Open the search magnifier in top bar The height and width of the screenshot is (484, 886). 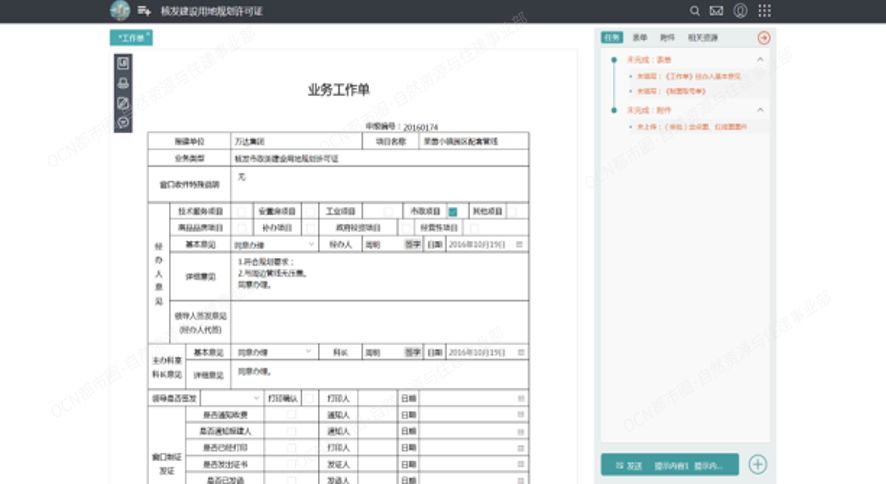(x=694, y=11)
